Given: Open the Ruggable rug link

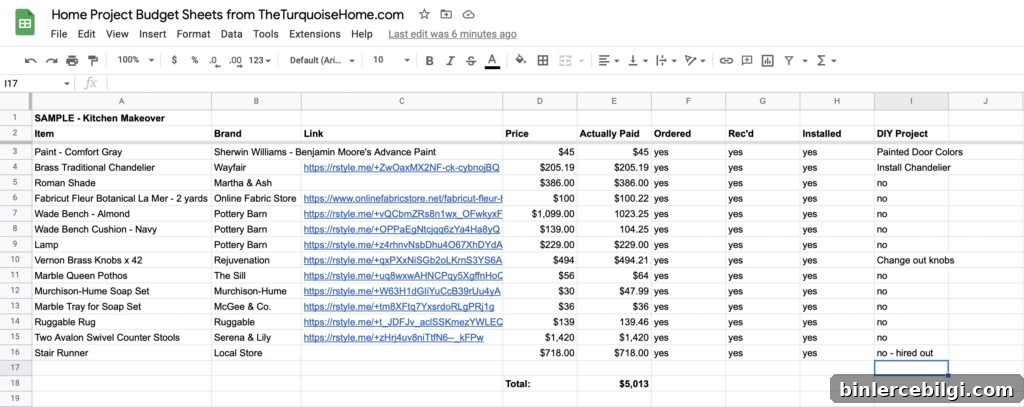Looking at the screenshot, I should [x=403, y=322].
